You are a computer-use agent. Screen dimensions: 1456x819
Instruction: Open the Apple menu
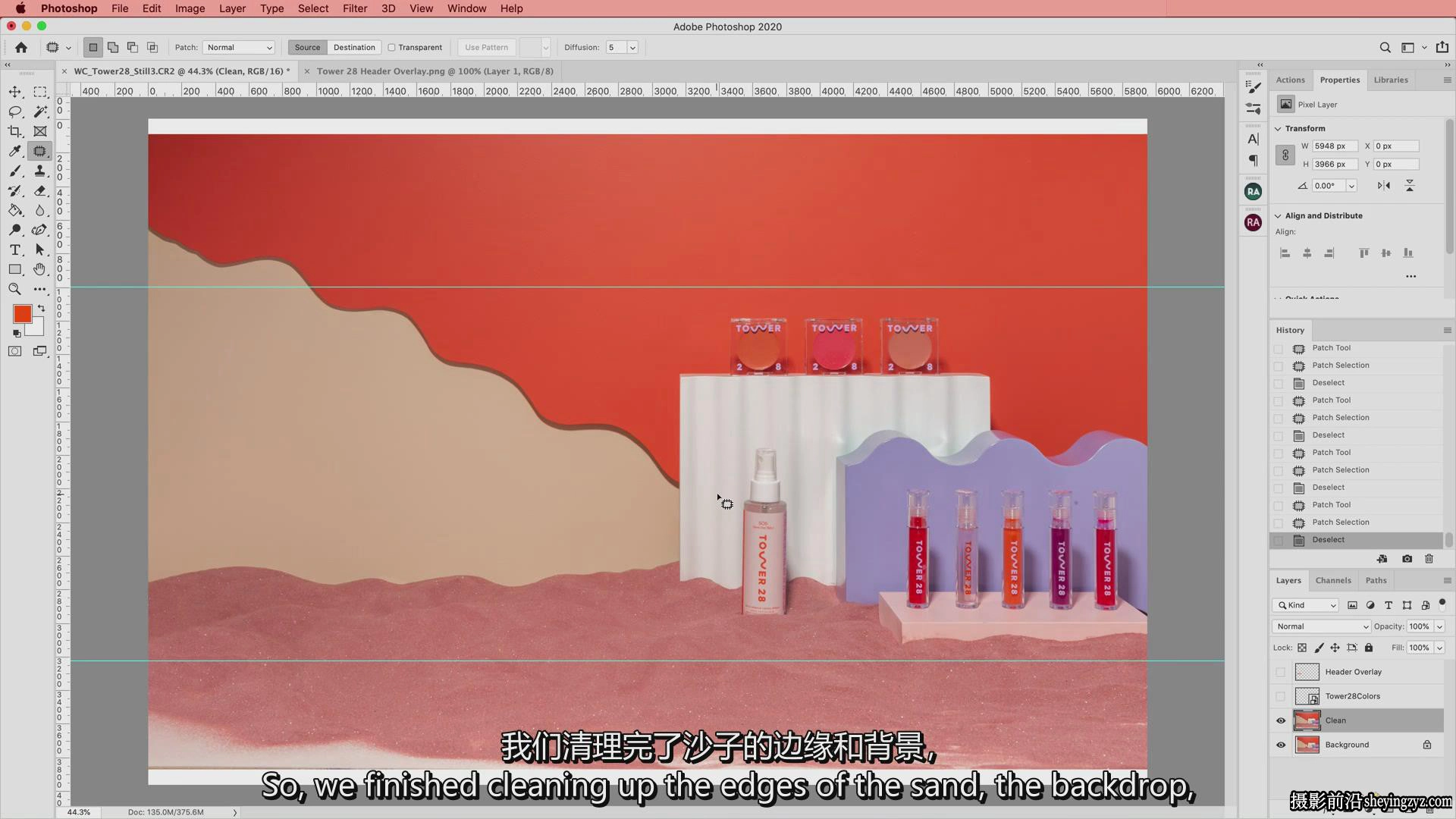point(20,8)
